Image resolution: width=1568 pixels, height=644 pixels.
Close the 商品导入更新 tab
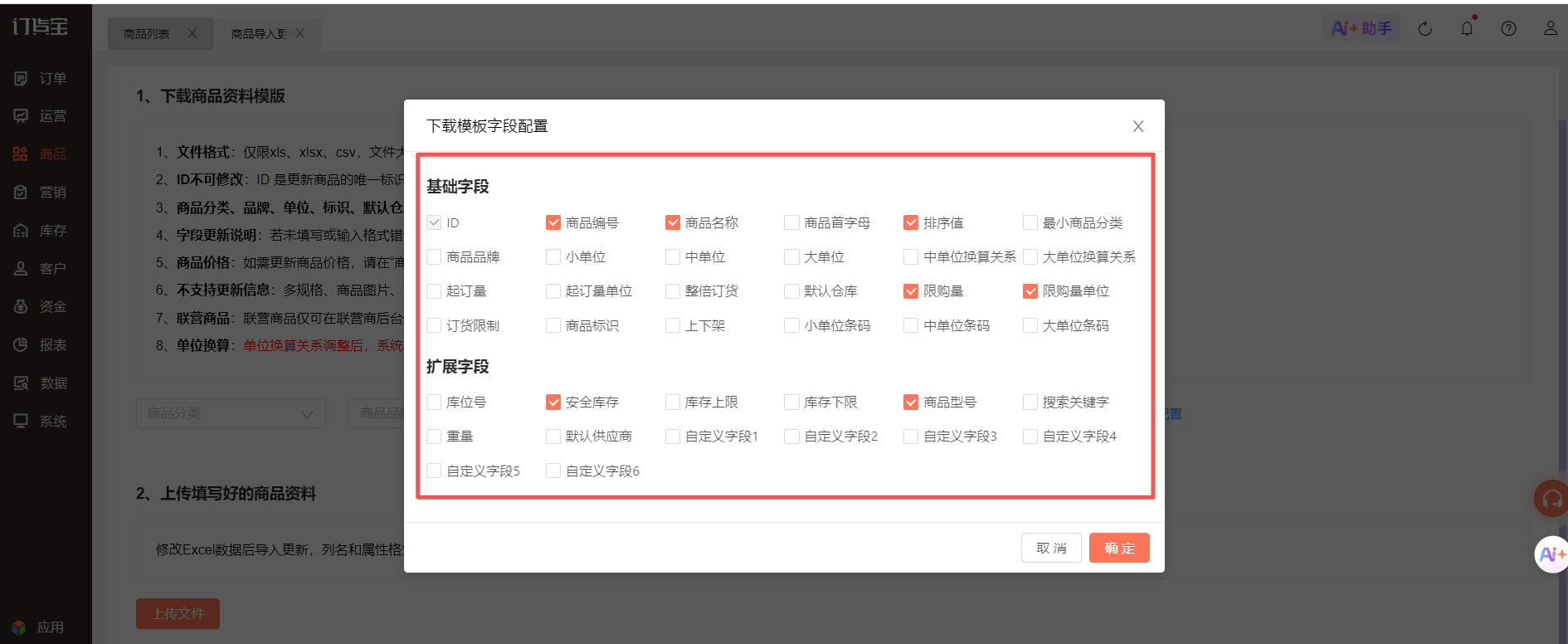300,33
